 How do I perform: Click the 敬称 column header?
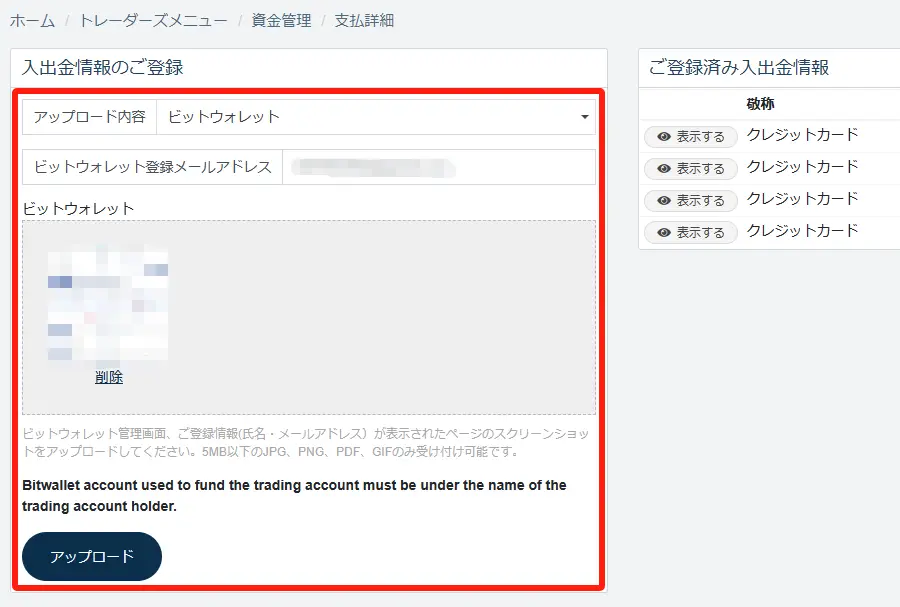(760, 104)
